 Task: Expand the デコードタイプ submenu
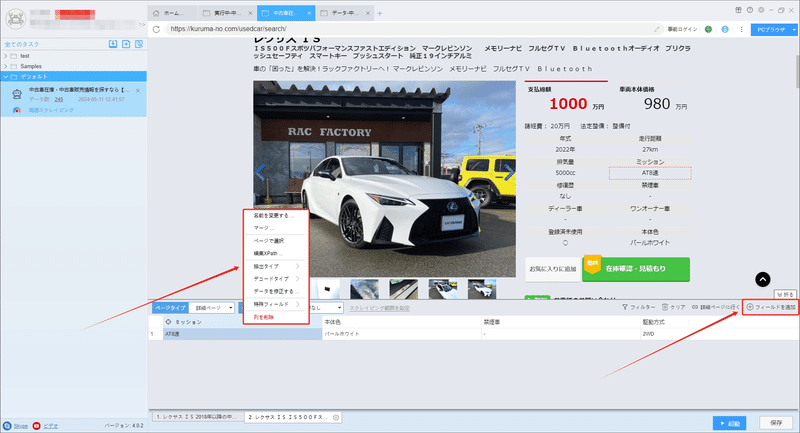point(276,279)
